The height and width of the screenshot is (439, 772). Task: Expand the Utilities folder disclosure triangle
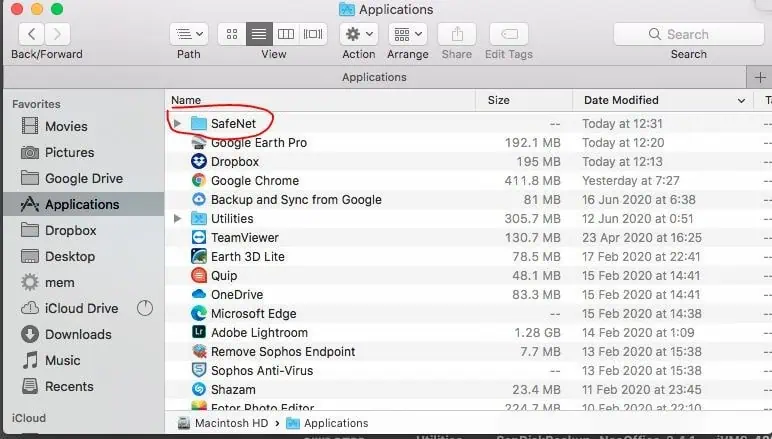click(x=178, y=219)
